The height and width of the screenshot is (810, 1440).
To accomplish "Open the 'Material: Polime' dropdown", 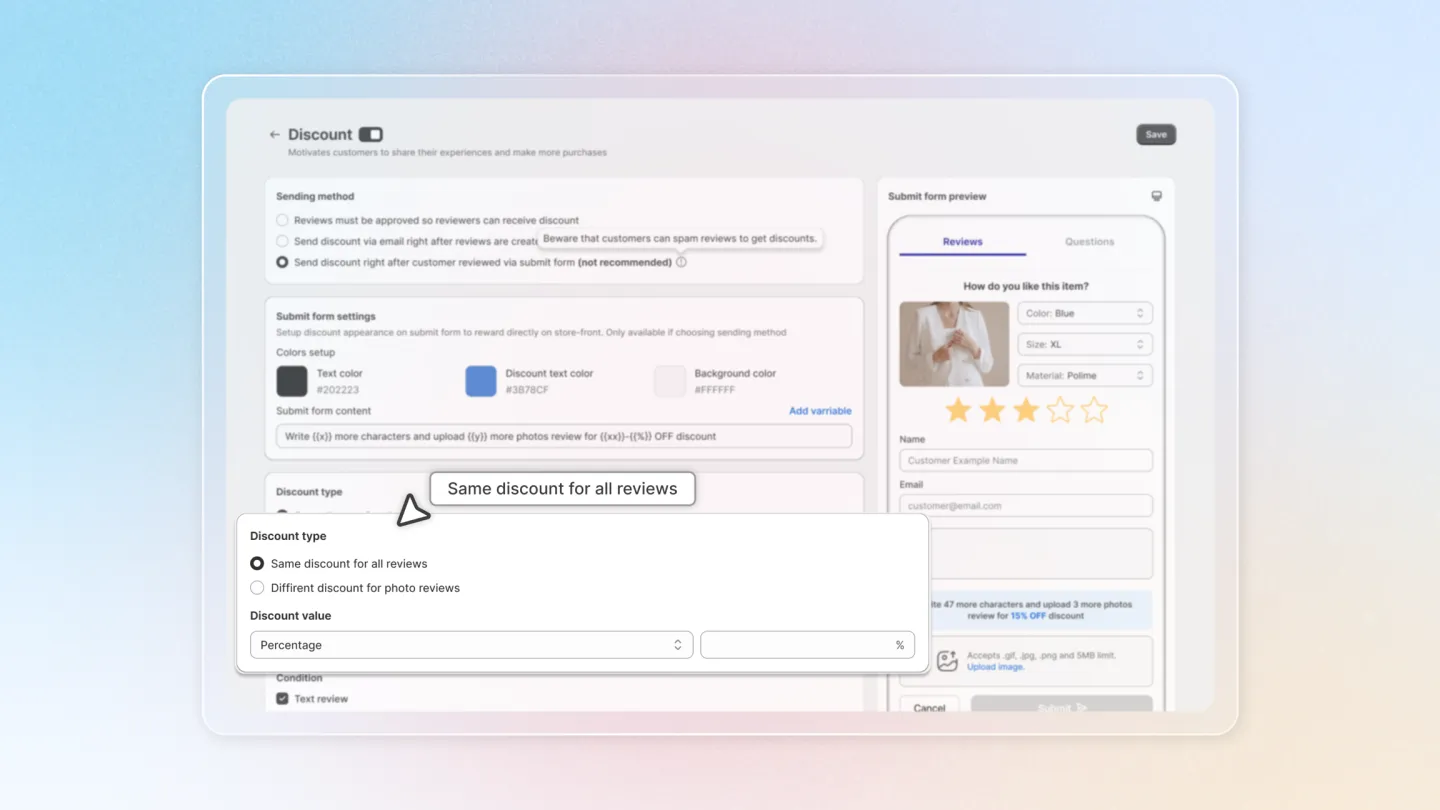I will pyautogui.click(x=1085, y=375).
